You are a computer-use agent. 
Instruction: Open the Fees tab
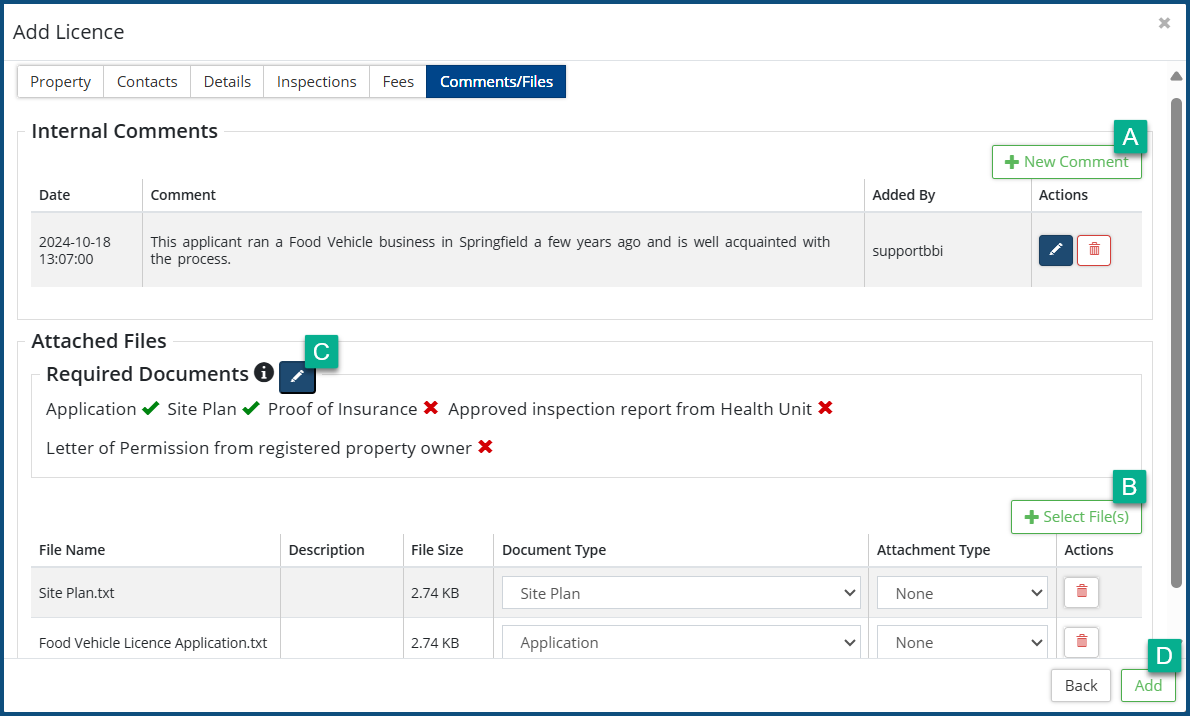pos(398,81)
